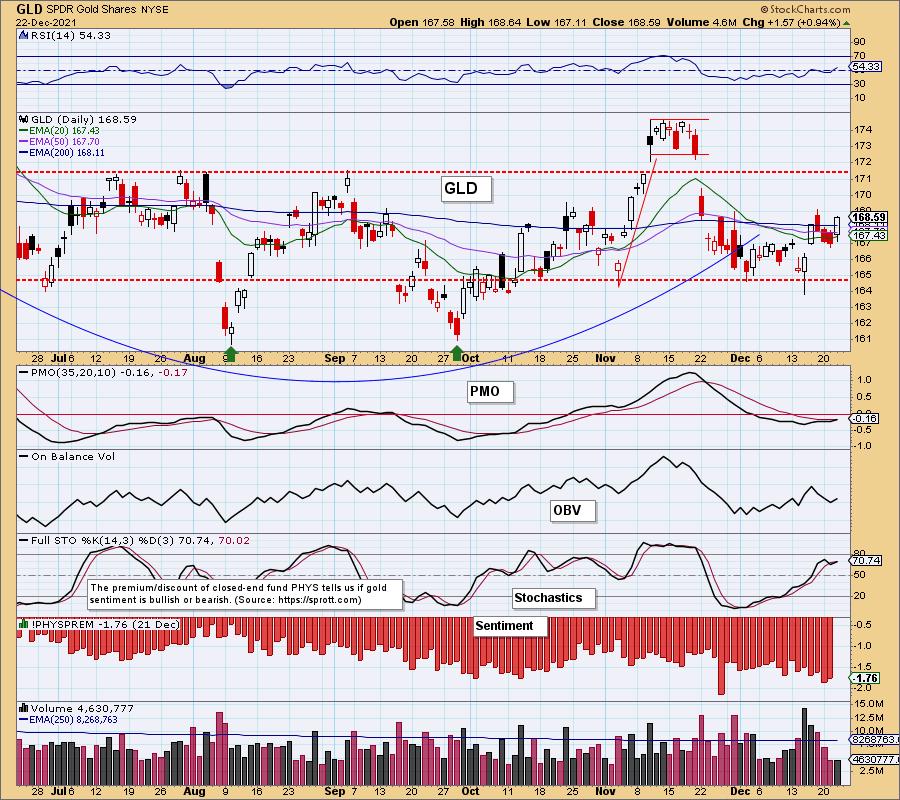Click the 12.5M volume axis label
This screenshot has height=800, width=900.
pyautogui.click(x=870, y=718)
